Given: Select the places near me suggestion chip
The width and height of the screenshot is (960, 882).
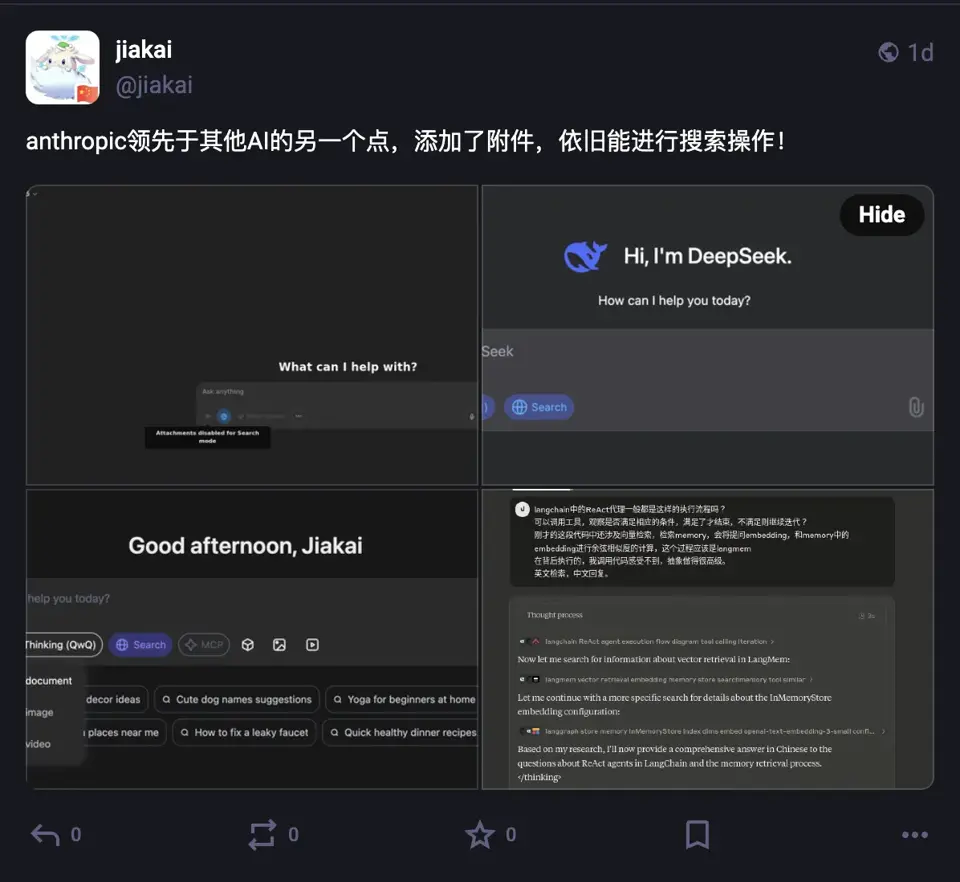Looking at the screenshot, I should click(x=124, y=732).
